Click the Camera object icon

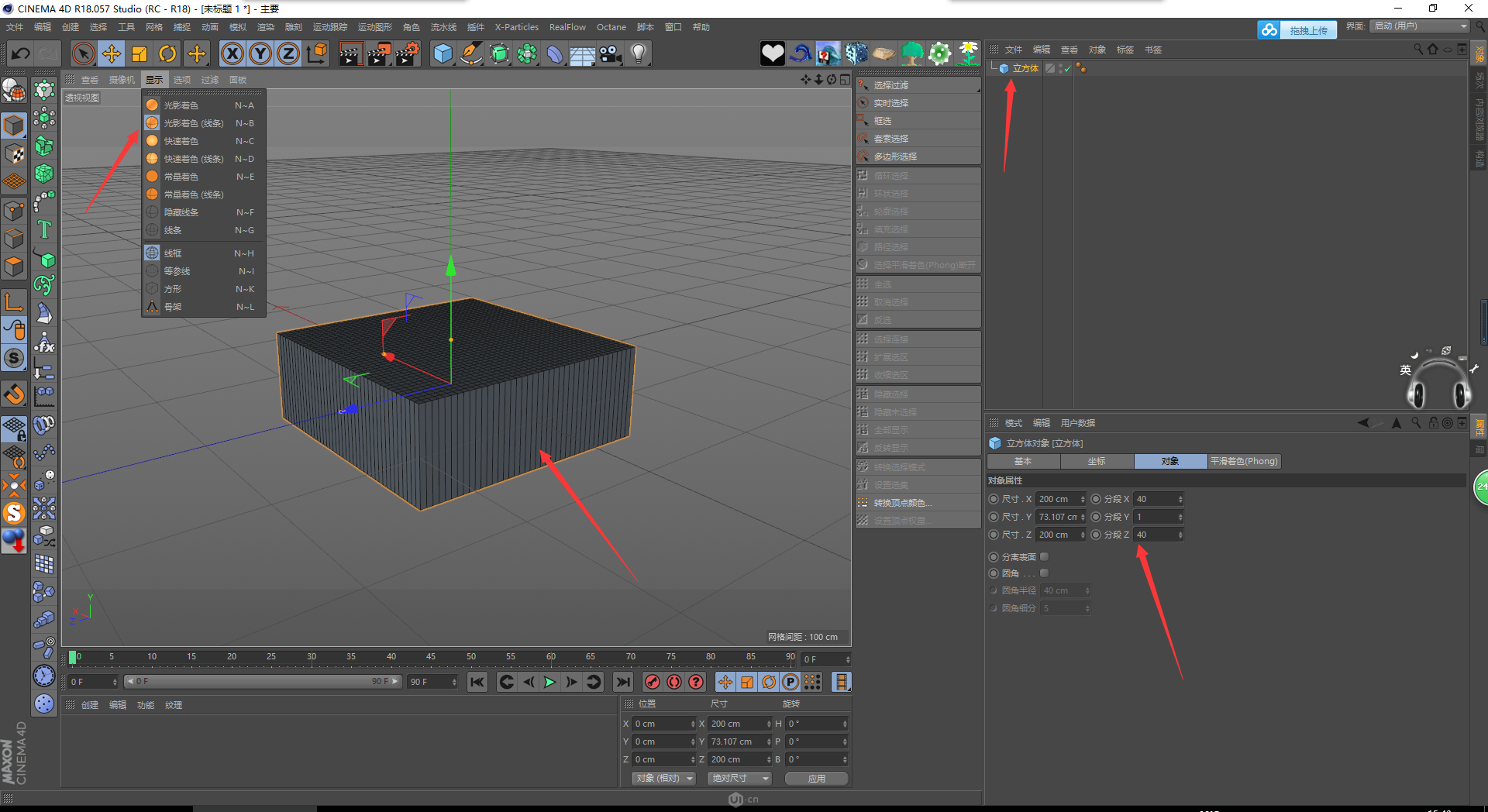611,53
